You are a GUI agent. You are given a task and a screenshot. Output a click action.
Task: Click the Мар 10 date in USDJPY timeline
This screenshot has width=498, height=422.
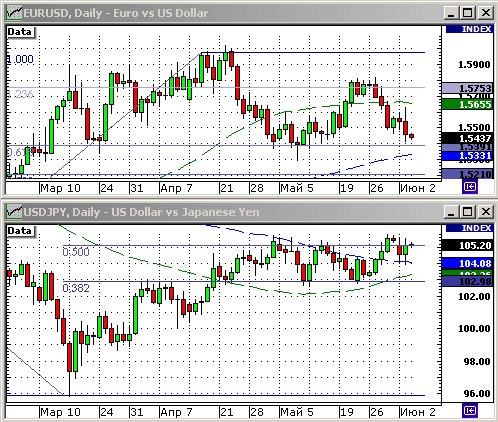[60, 412]
